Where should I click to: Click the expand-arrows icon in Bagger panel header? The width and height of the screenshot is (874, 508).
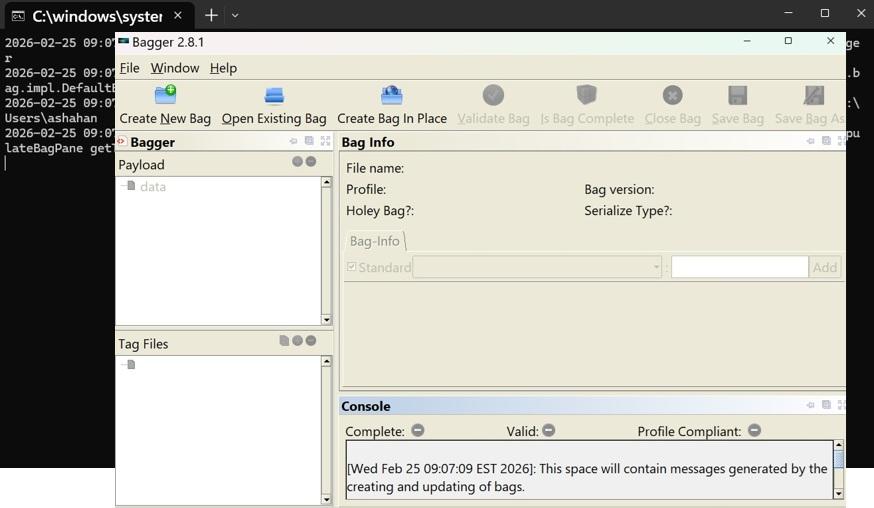click(x=325, y=141)
